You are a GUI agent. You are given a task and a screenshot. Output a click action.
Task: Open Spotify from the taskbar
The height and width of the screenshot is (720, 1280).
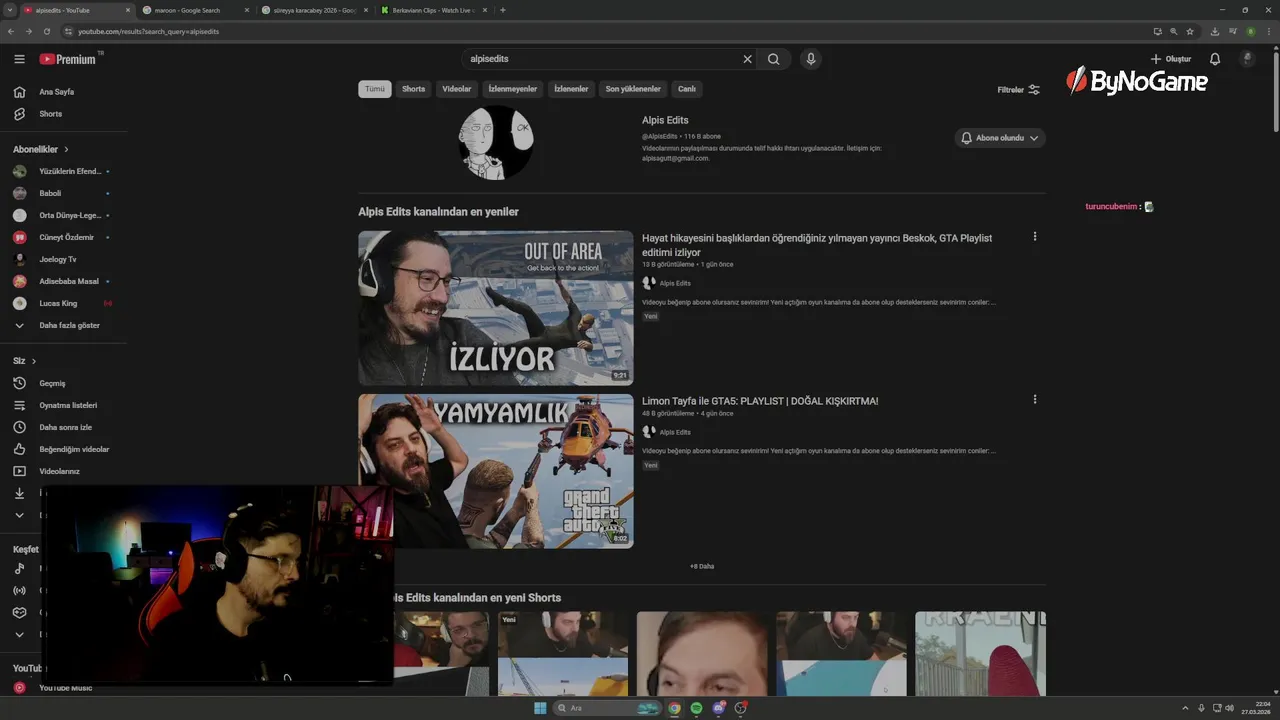click(697, 708)
